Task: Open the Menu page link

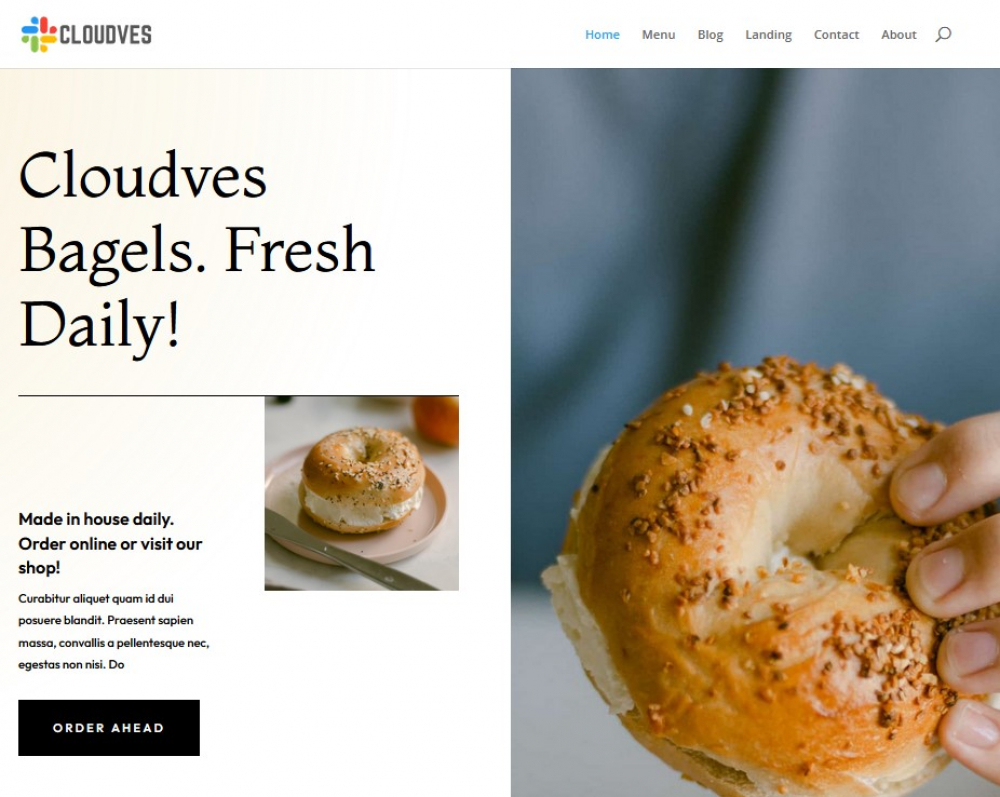Action: 658,34
